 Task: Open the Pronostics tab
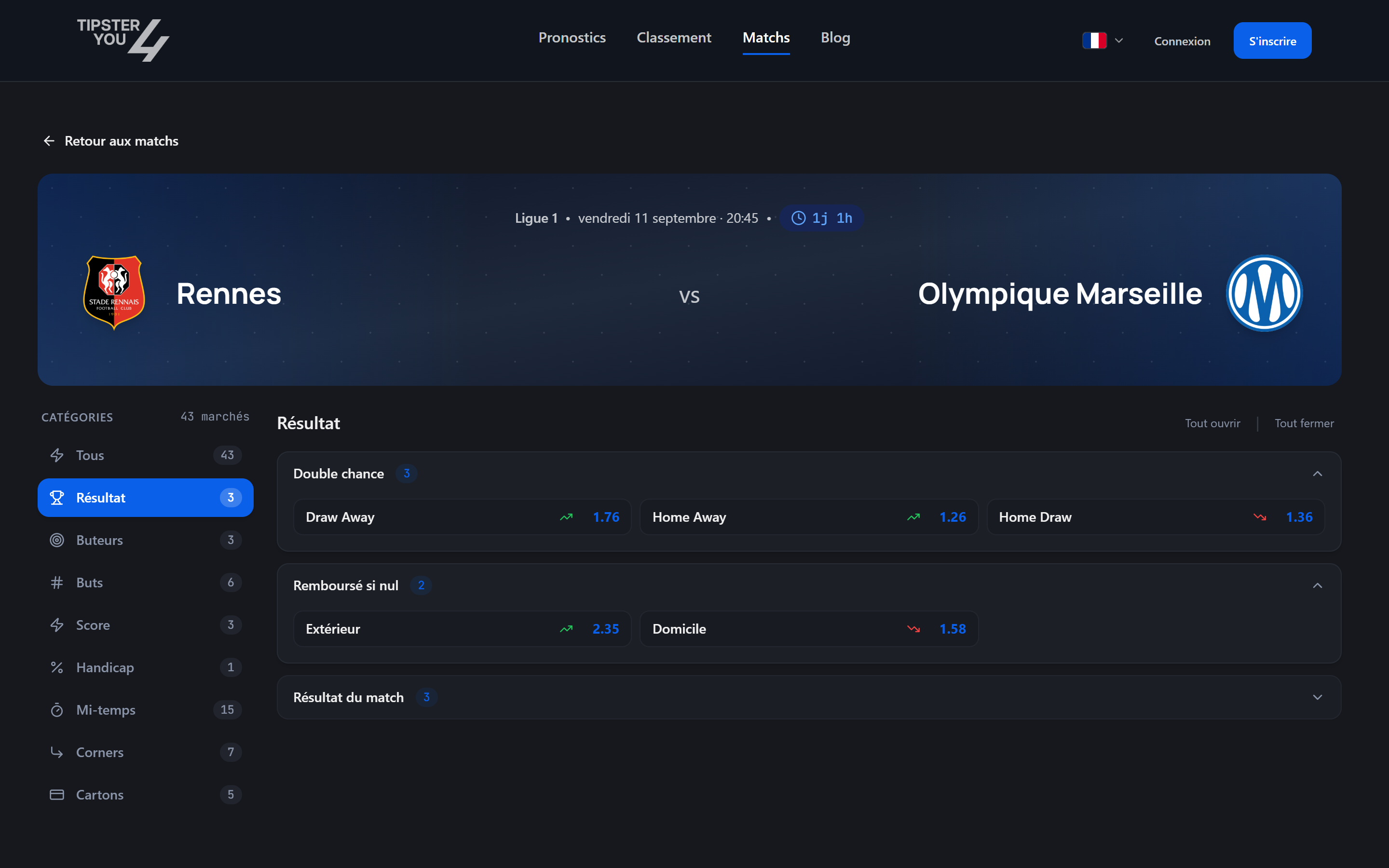click(x=572, y=37)
